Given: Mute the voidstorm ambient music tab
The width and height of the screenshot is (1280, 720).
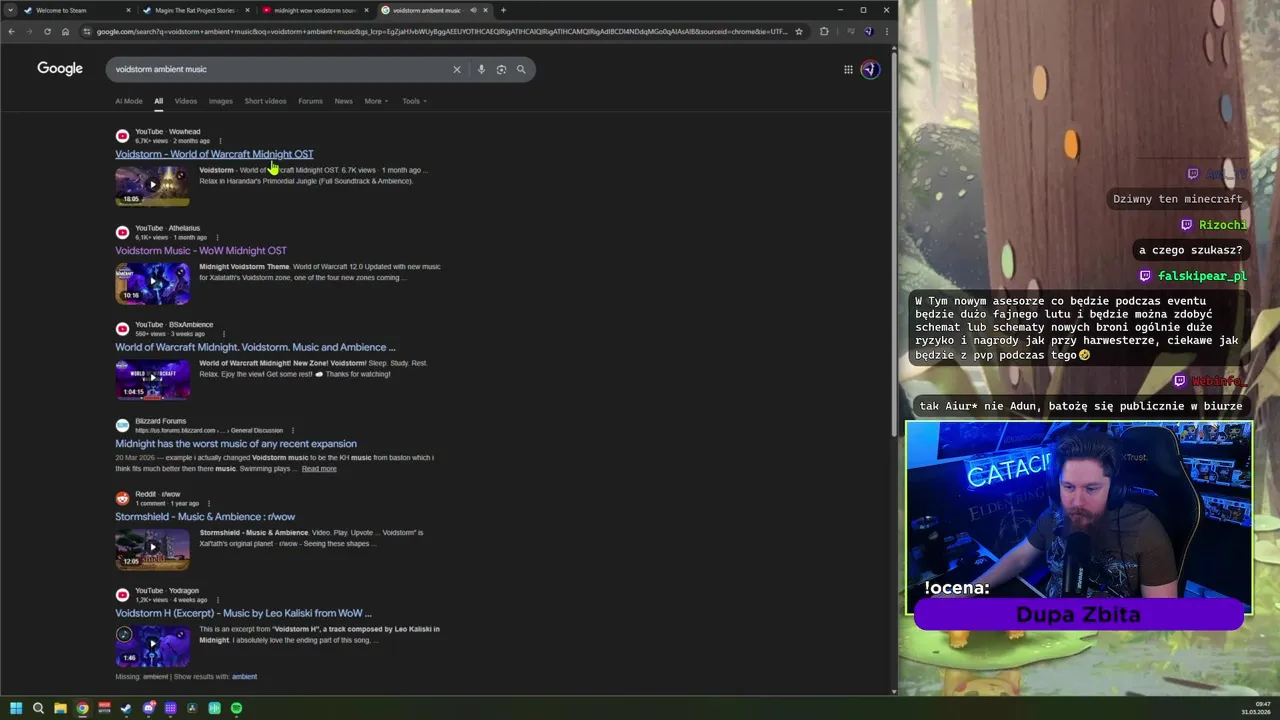Looking at the screenshot, I should (473, 10).
